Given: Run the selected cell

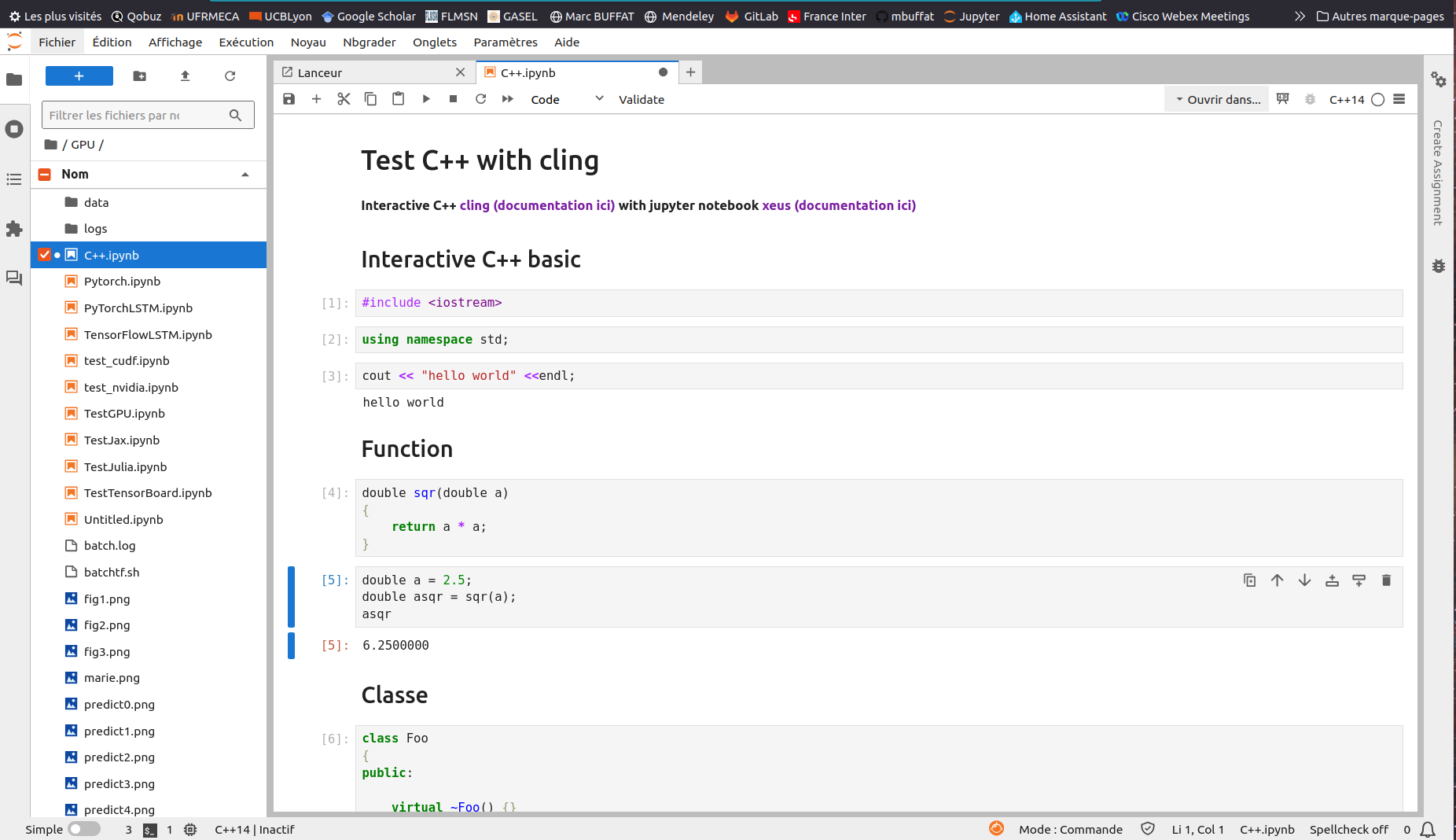Looking at the screenshot, I should click(x=426, y=99).
